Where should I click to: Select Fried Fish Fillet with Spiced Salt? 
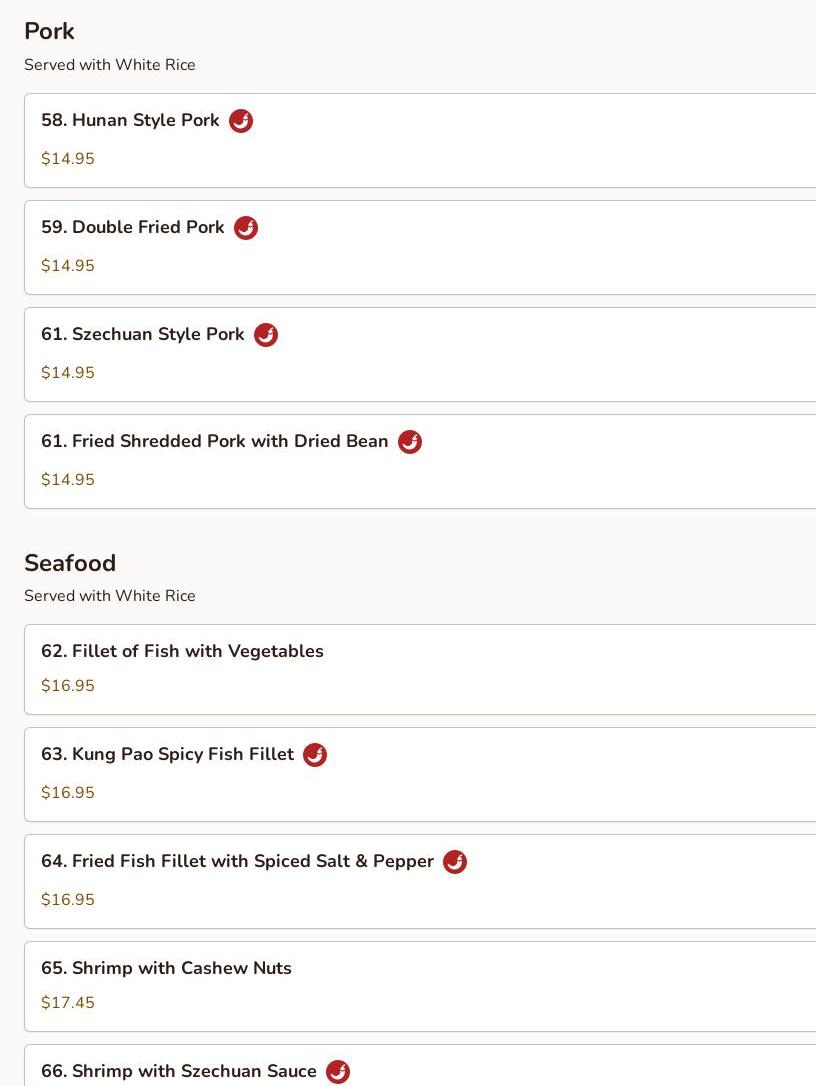tap(237, 862)
